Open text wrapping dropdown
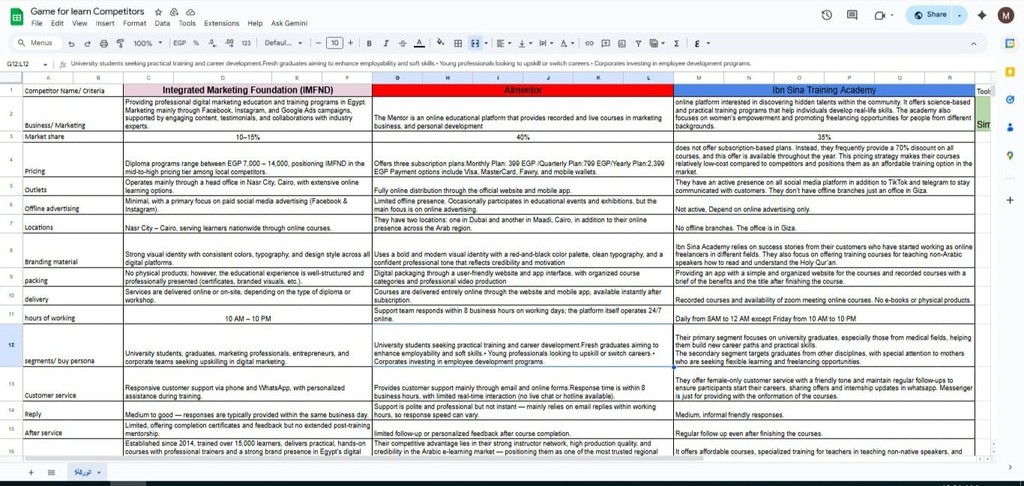This screenshot has width=1024, height=486. tap(545, 43)
